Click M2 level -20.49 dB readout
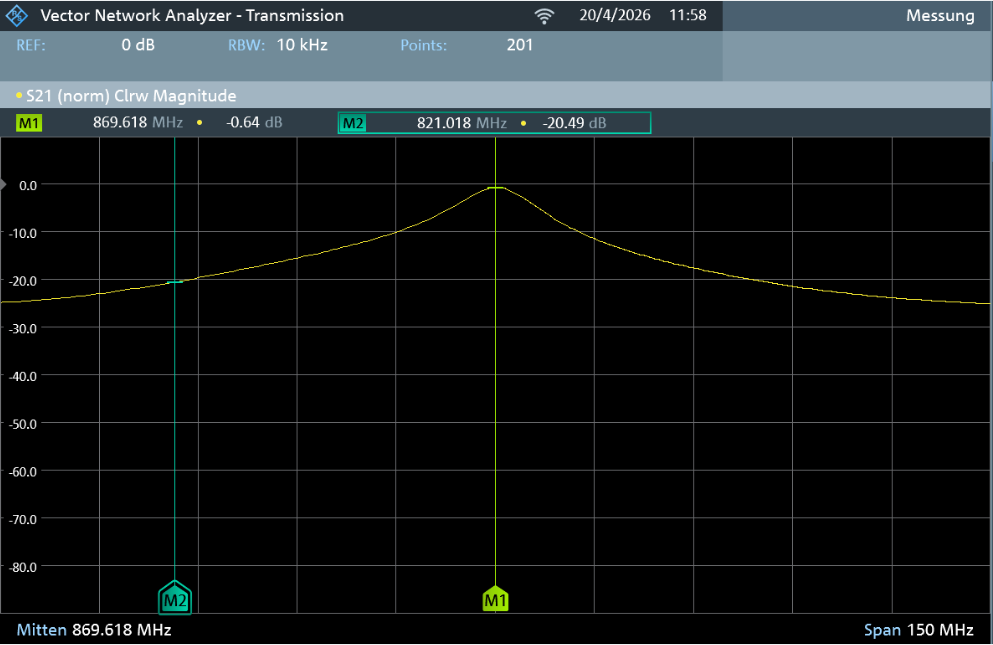 pos(574,123)
